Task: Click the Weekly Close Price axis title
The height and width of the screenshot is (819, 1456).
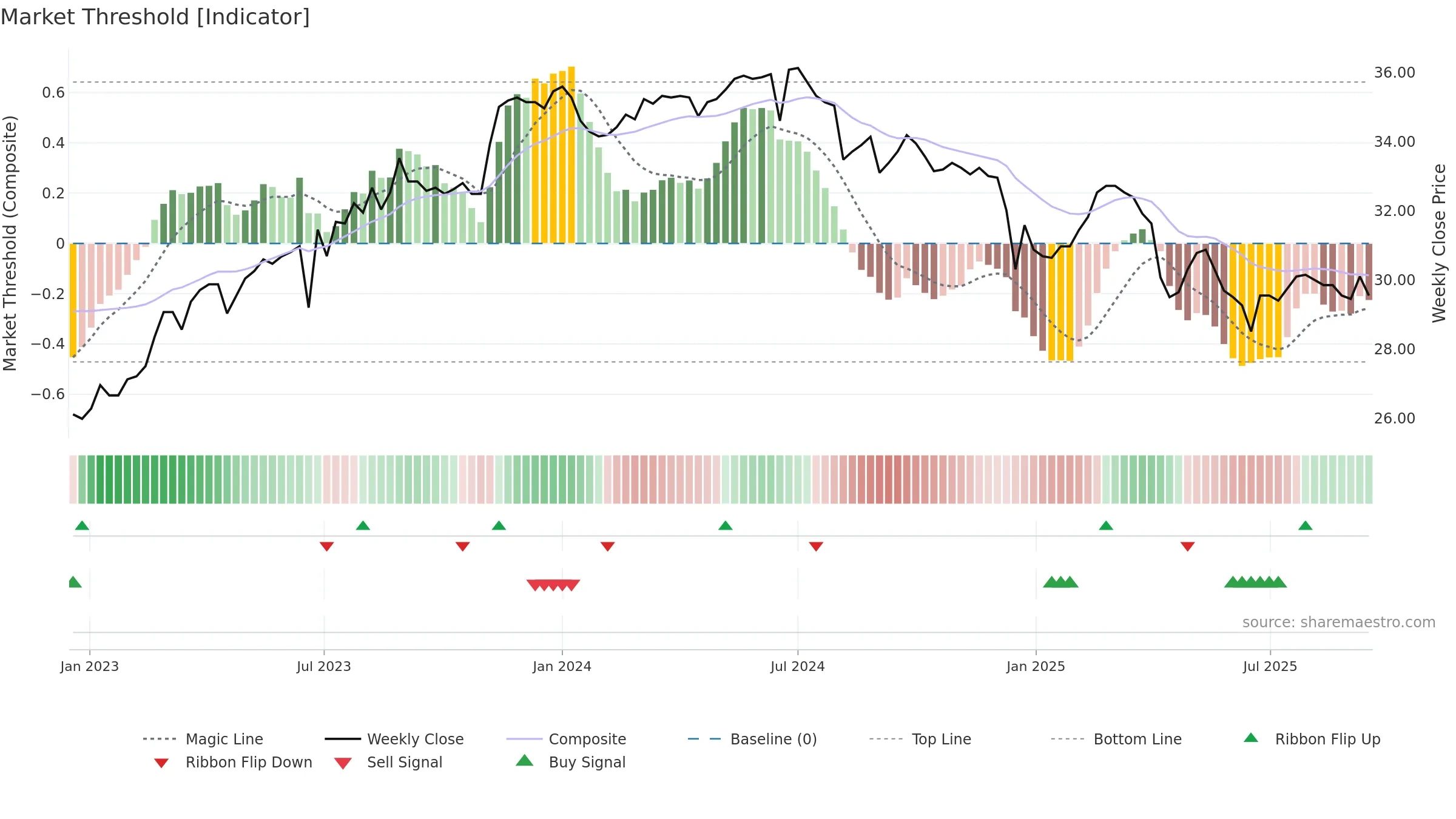Action: [x=1439, y=243]
